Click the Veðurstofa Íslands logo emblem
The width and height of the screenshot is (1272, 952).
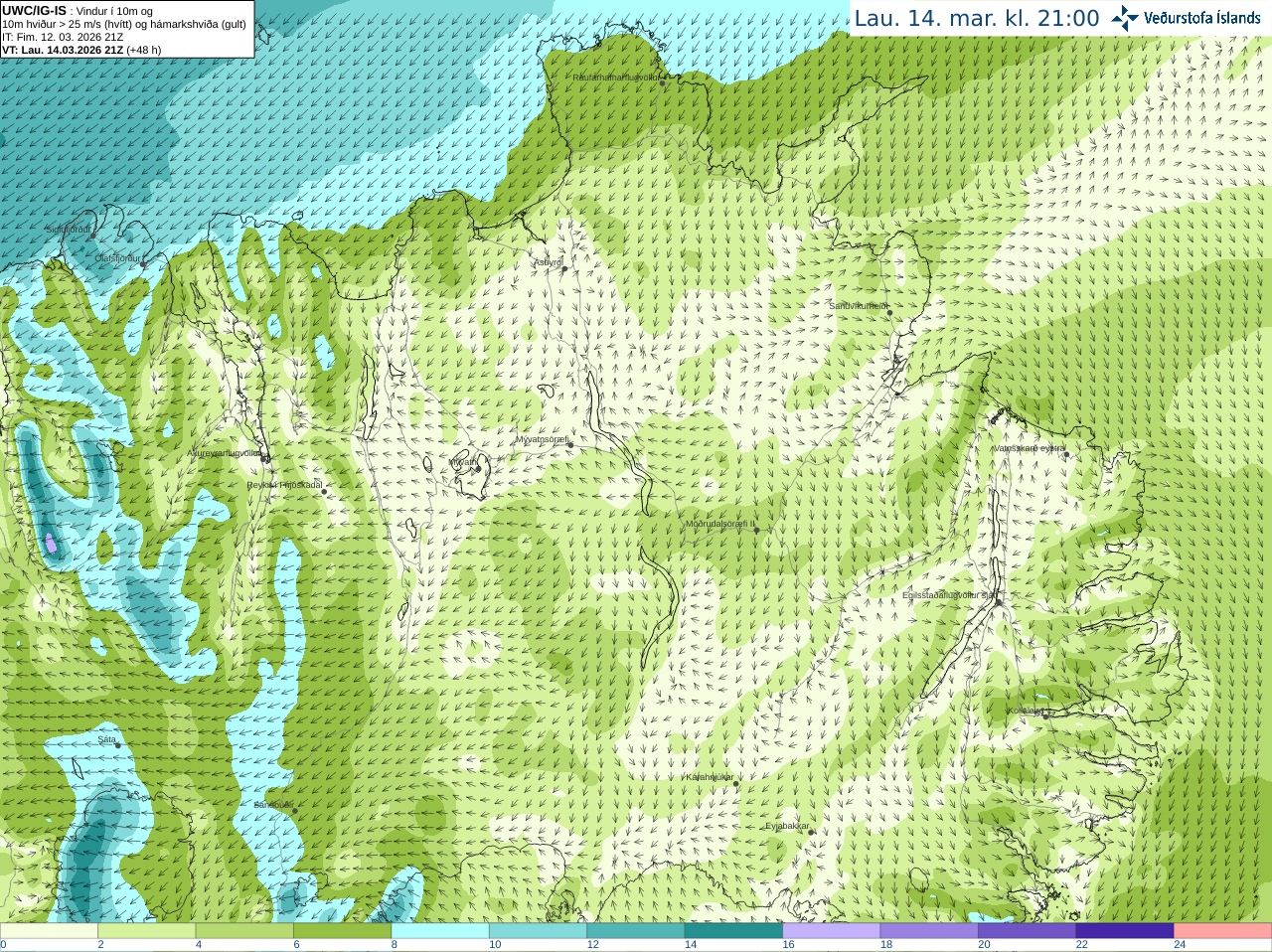point(1125,18)
